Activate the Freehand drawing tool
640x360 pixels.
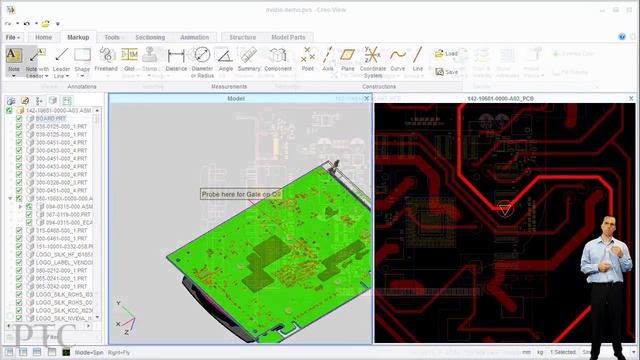[x=106, y=59]
